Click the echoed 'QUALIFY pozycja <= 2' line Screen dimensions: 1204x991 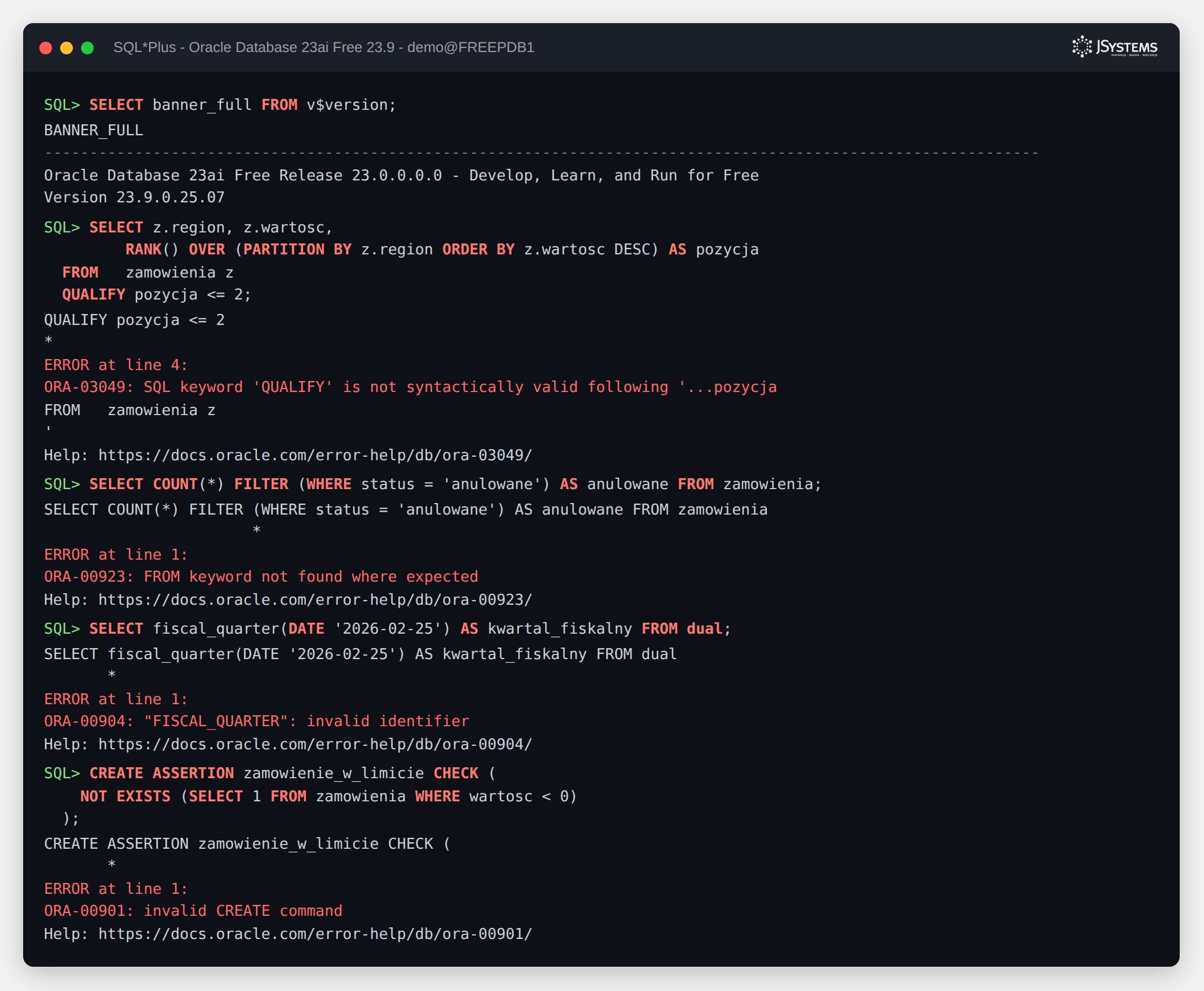coord(134,320)
